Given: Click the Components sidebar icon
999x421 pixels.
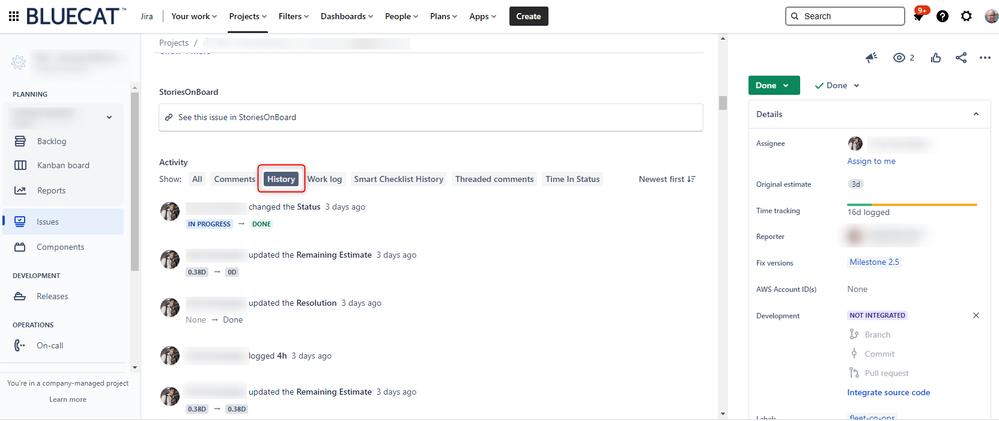Looking at the screenshot, I should [20, 247].
